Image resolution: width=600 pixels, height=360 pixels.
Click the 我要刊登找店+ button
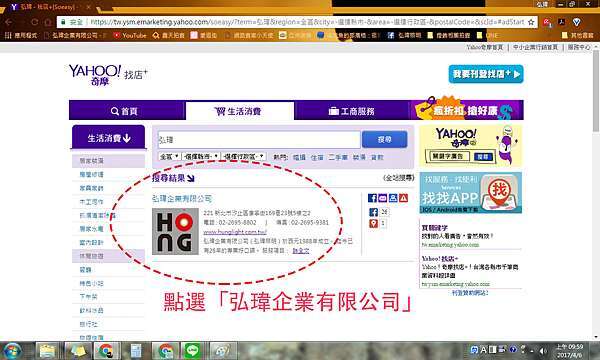[x=486, y=74]
